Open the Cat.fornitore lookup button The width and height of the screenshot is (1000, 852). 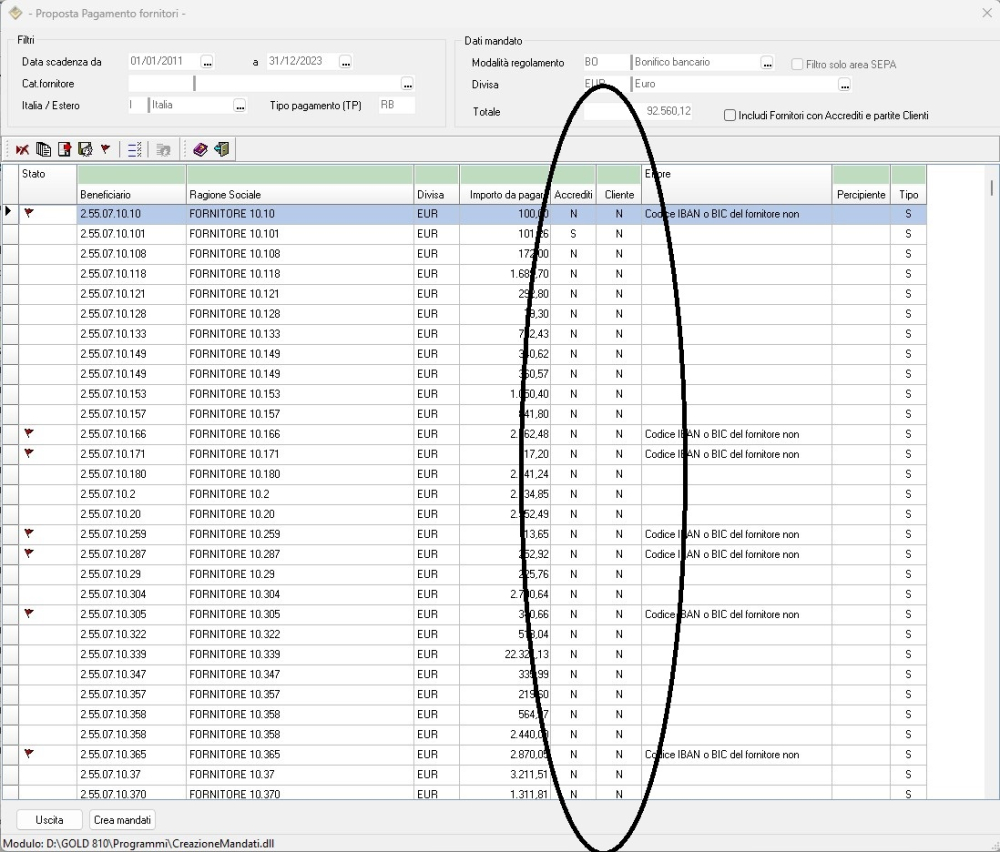tap(407, 84)
